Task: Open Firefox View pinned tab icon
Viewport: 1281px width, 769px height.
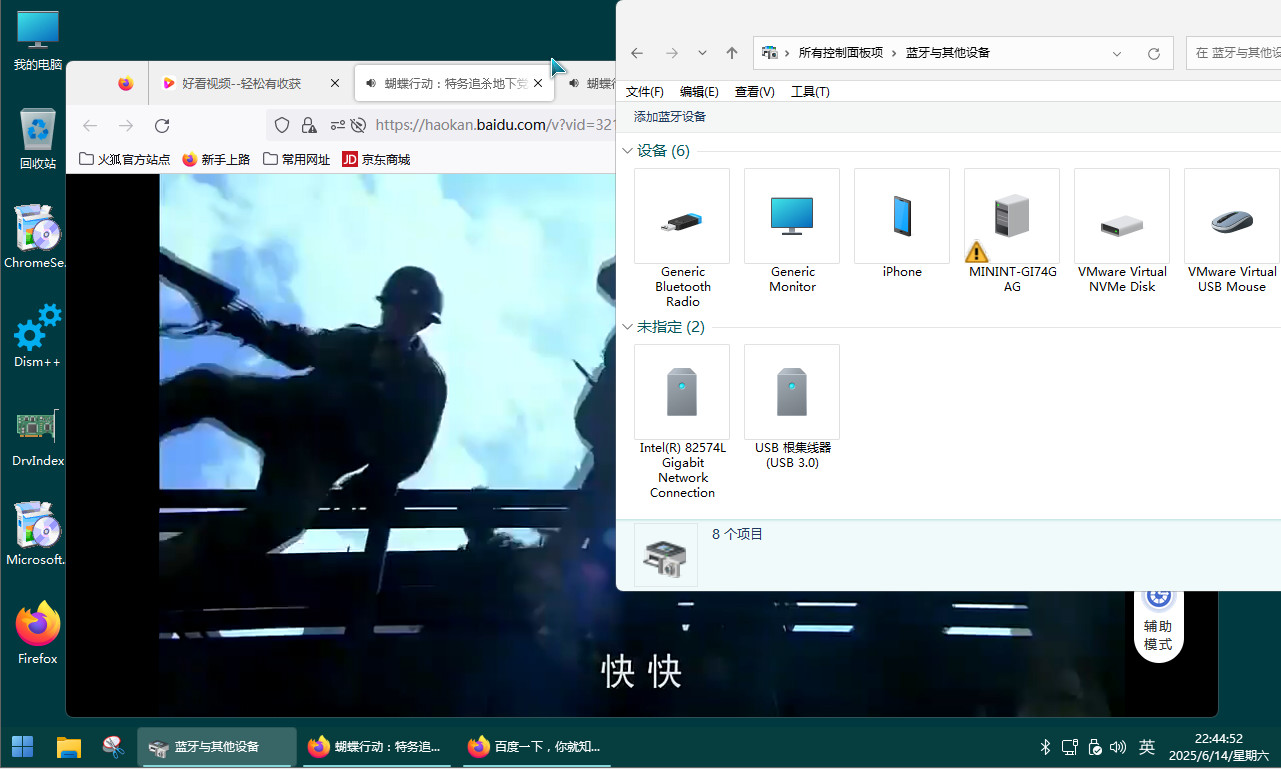Action: coord(125,84)
